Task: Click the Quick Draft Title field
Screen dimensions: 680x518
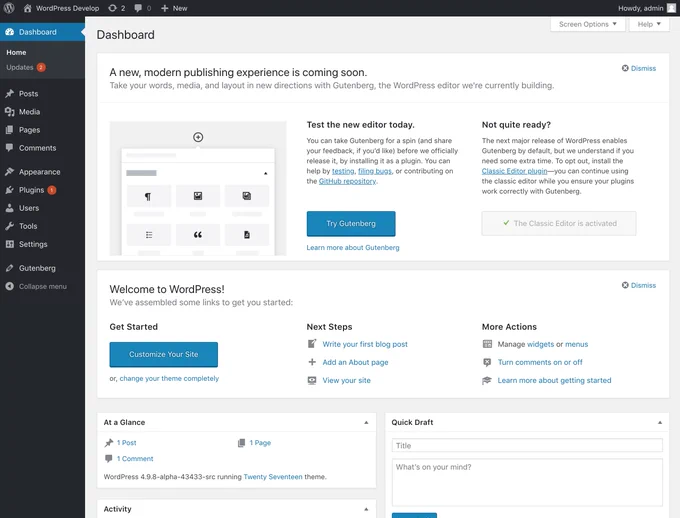Action: 527,445
